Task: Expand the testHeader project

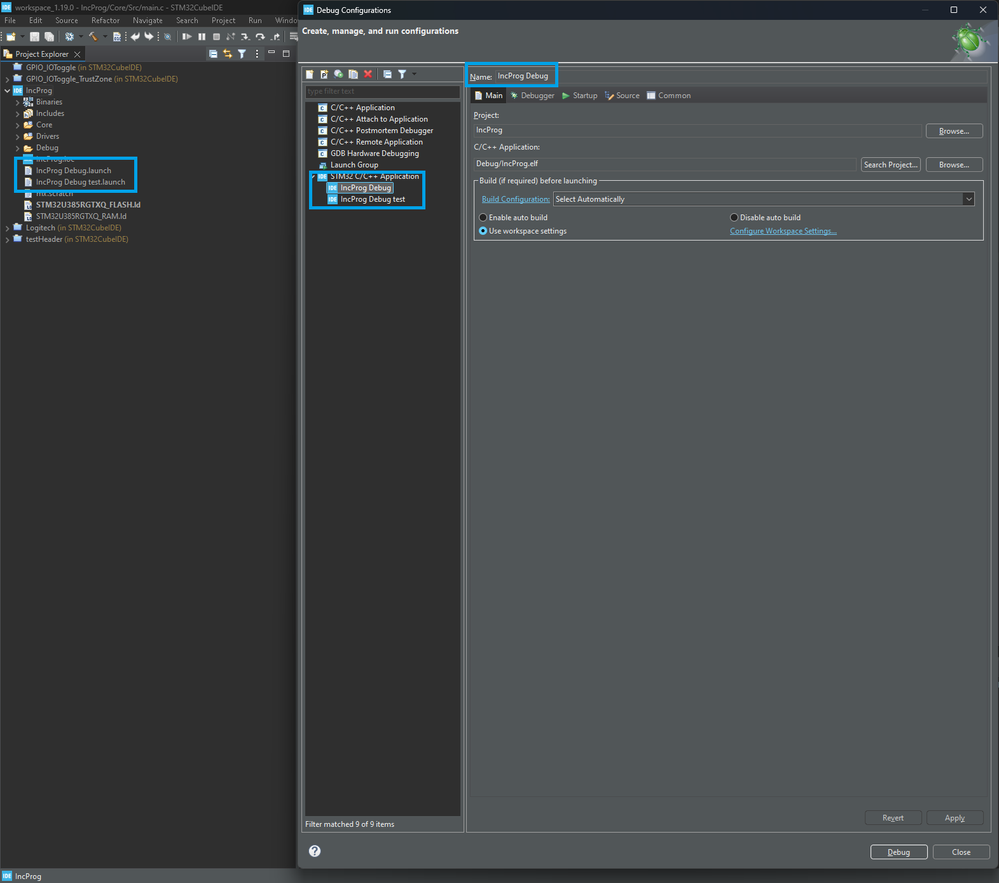Action: pyautogui.click(x=7, y=239)
